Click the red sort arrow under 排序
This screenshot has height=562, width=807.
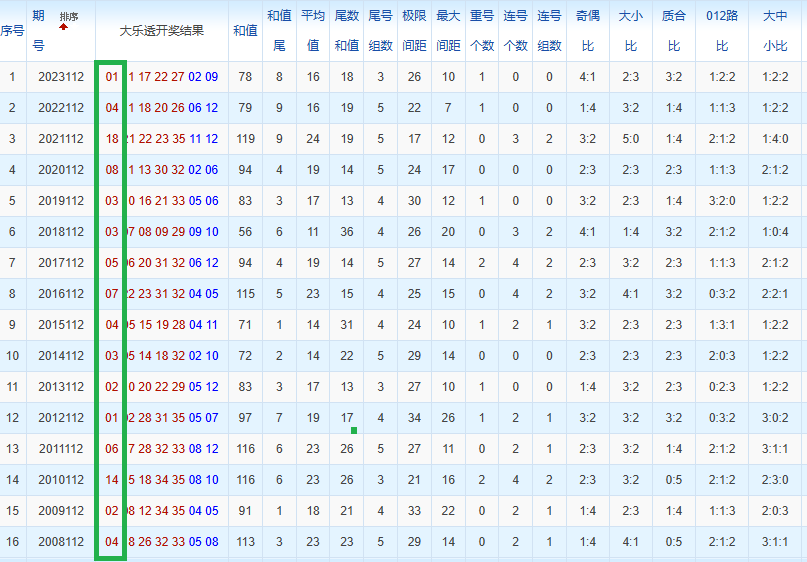point(64,27)
